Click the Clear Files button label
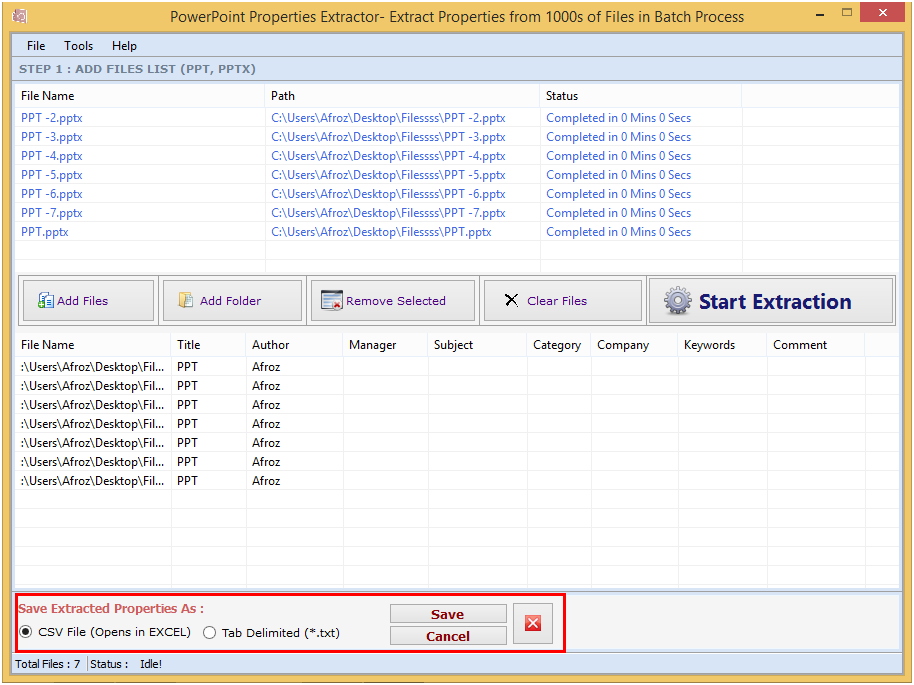 point(557,301)
